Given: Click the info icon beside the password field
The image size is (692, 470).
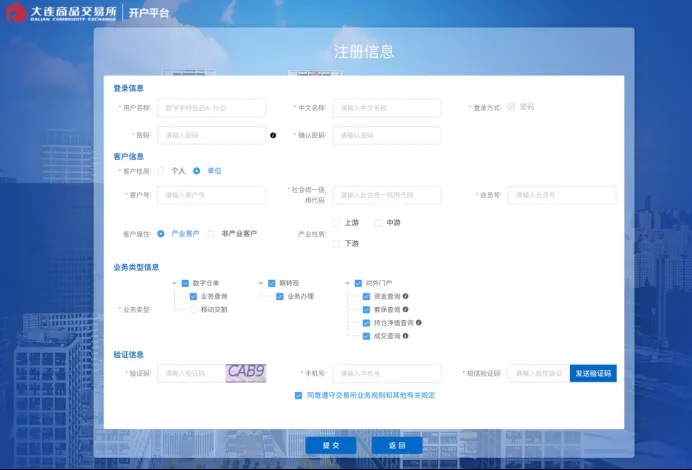Looking at the screenshot, I should pos(273,135).
